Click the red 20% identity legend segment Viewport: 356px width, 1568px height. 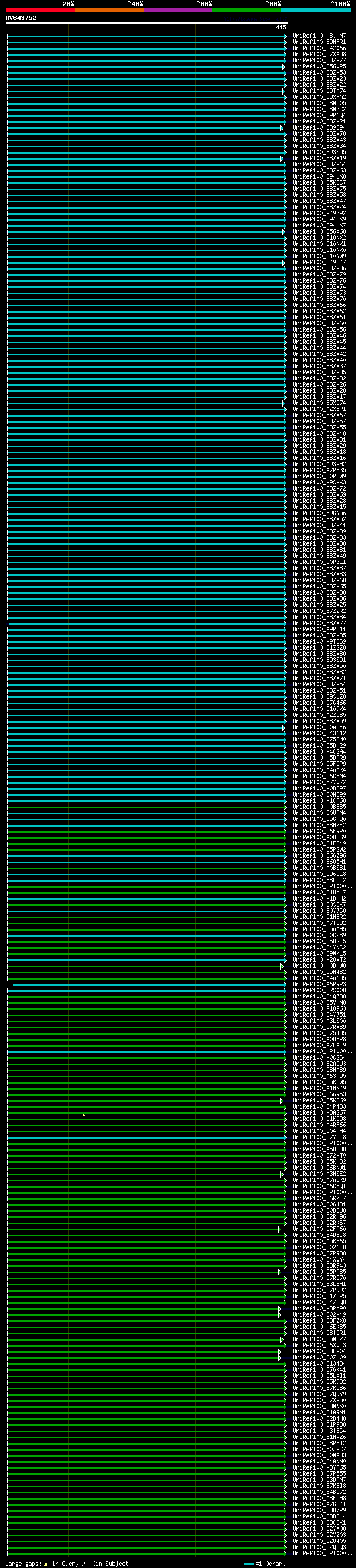(39, 10)
